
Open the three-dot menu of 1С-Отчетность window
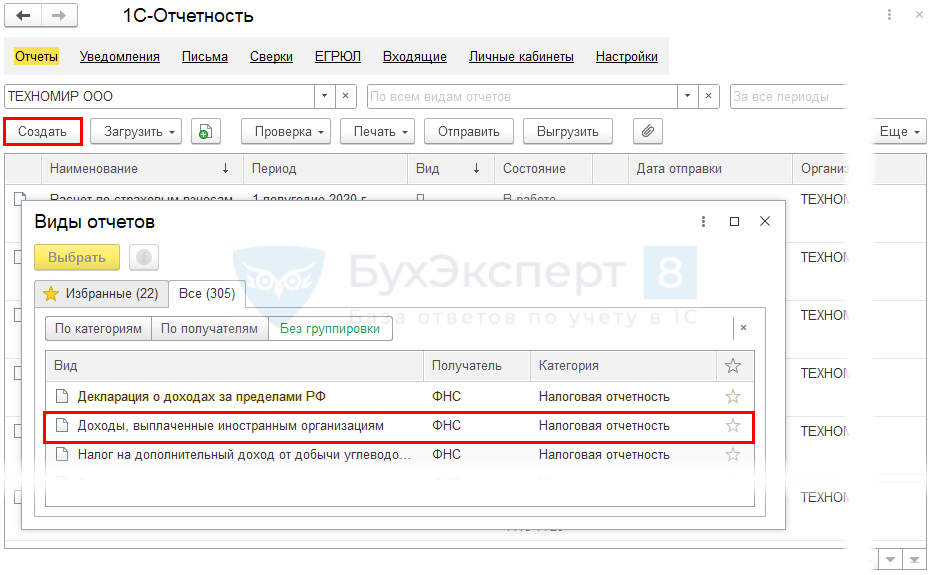[889, 15]
